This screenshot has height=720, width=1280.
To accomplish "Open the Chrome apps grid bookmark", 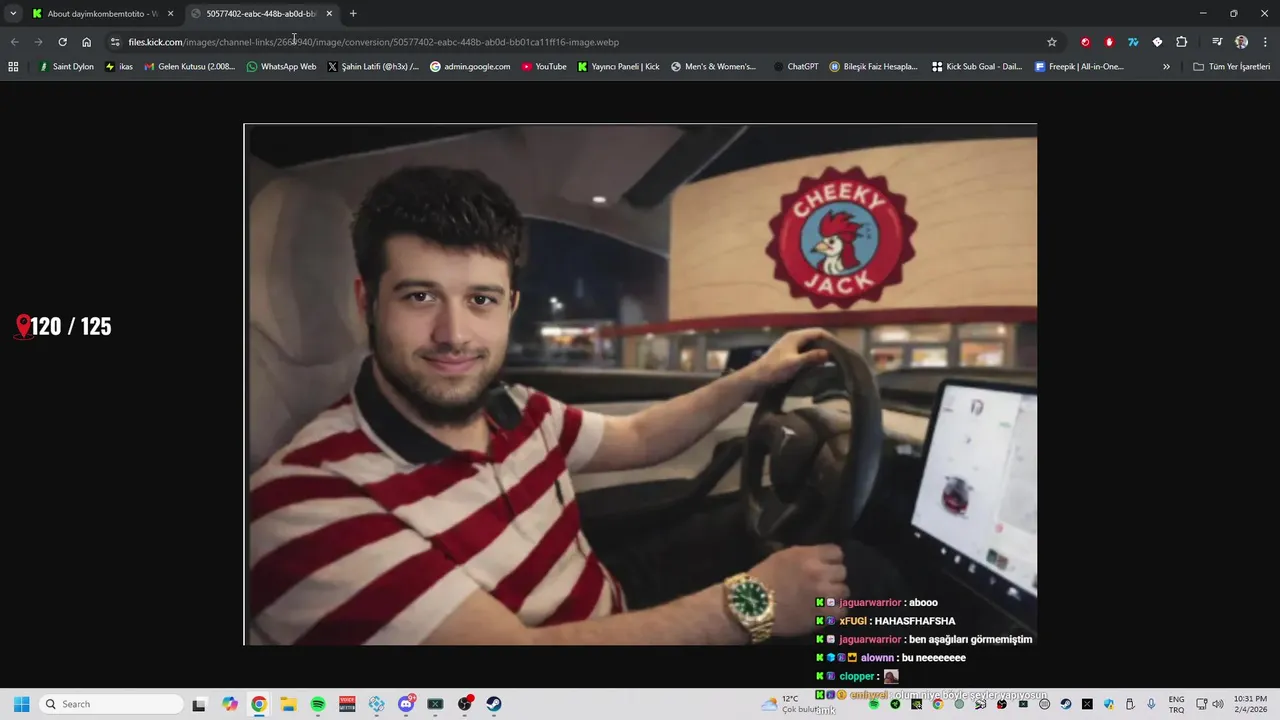I will pyautogui.click(x=13, y=67).
